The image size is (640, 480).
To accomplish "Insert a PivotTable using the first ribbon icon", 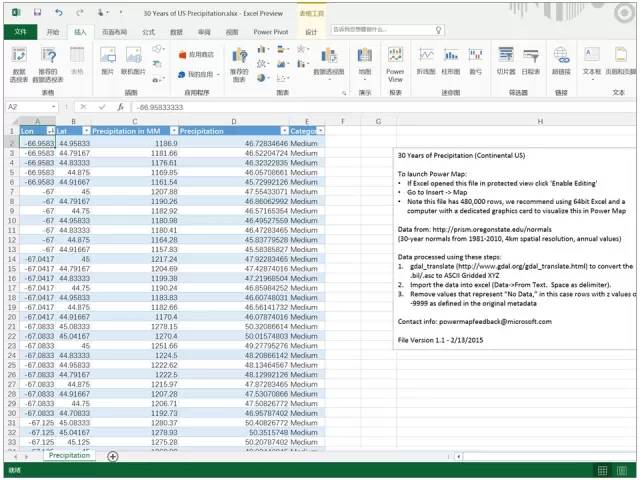I will click(x=19, y=64).
